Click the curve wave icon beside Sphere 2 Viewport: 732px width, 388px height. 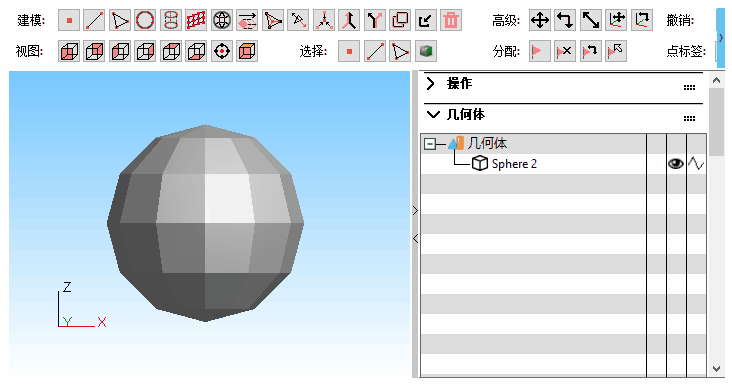696,164
